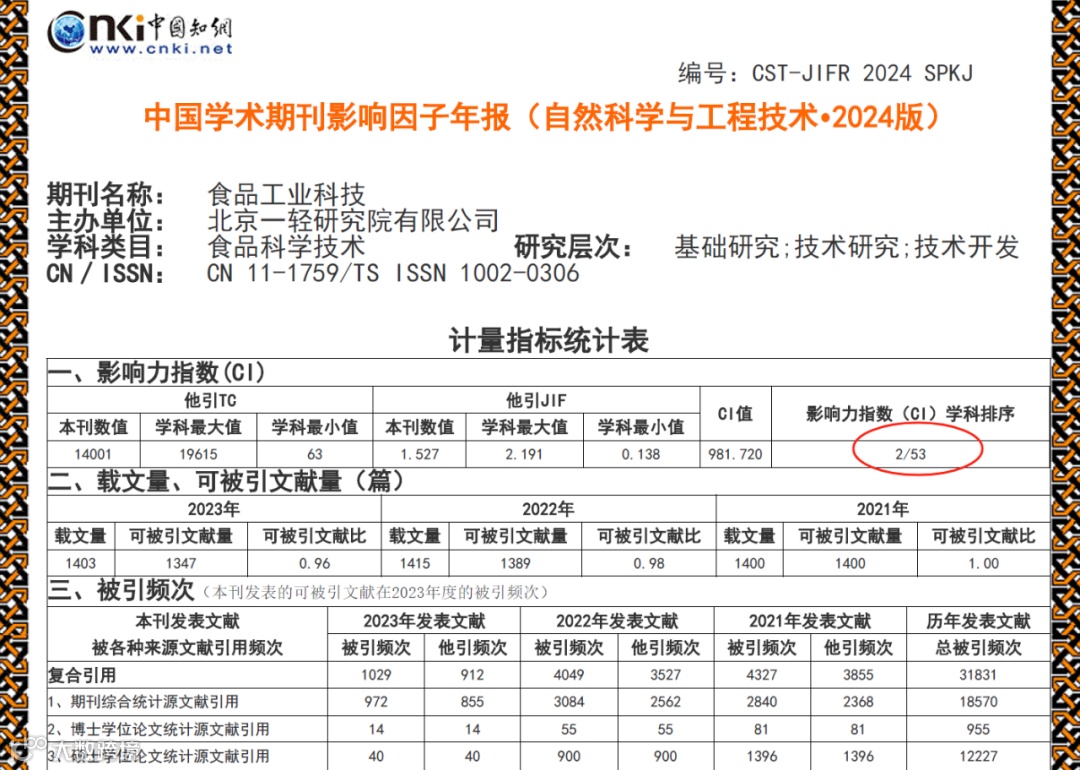Click the 总被引频次 header
Screen dimensions: 1080x770
click(978, 647)
